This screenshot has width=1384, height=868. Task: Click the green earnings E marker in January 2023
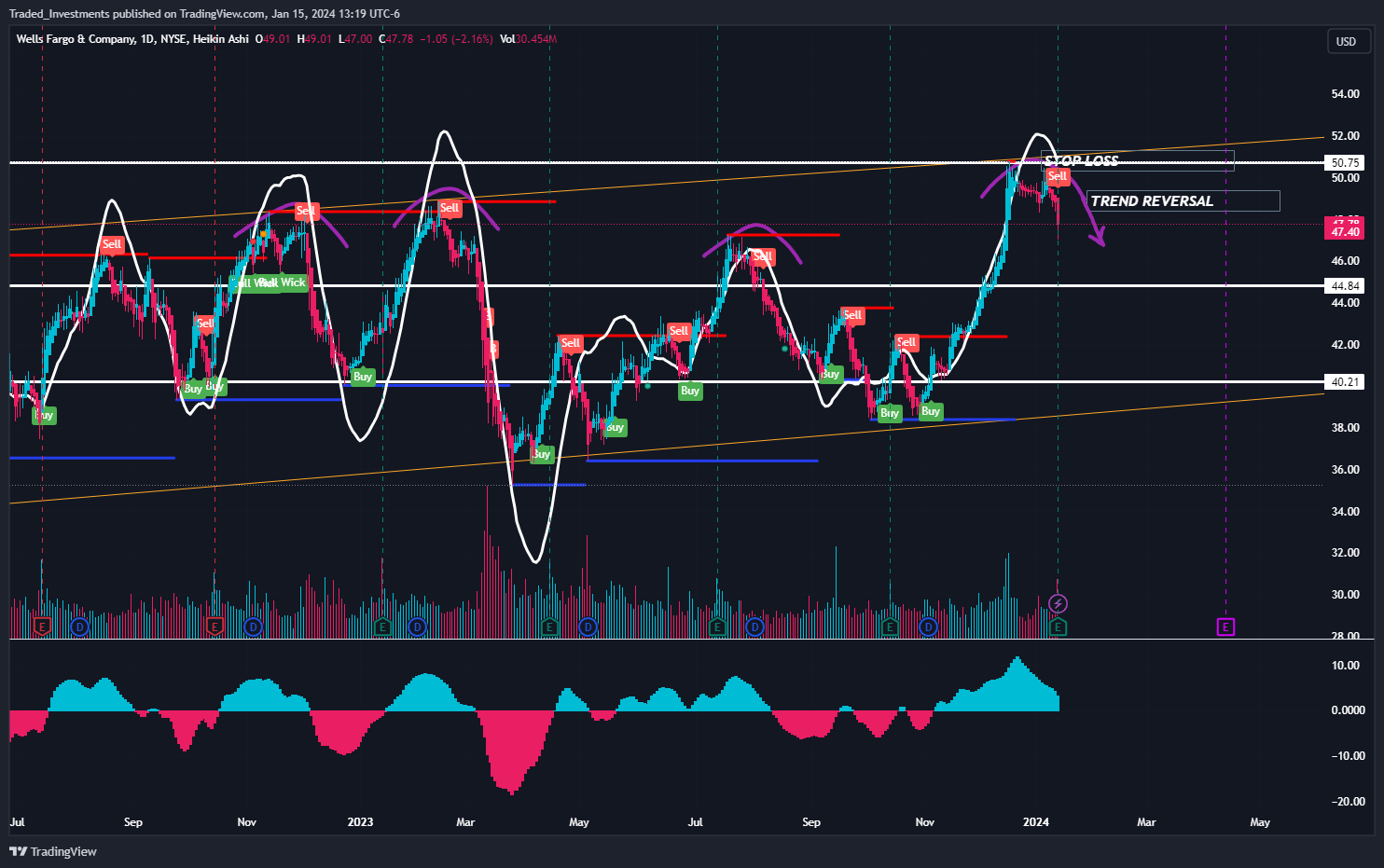[x=382, y=627]
